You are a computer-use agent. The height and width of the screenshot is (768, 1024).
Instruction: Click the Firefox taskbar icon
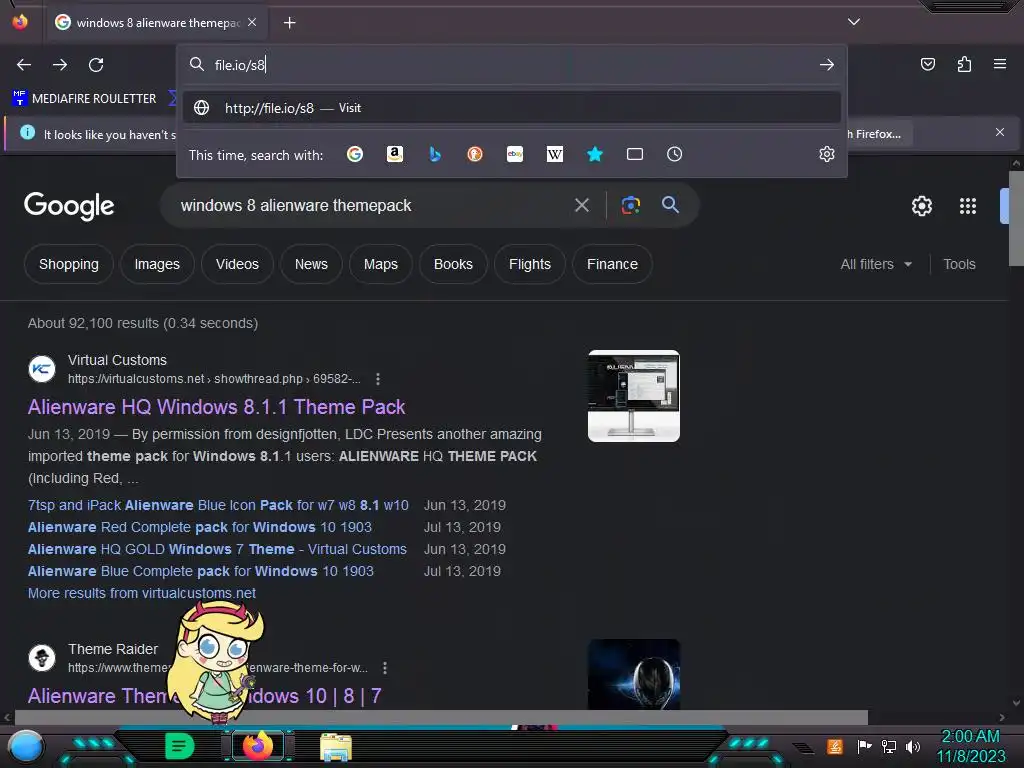pyautogui.click(x=257, y=746)
